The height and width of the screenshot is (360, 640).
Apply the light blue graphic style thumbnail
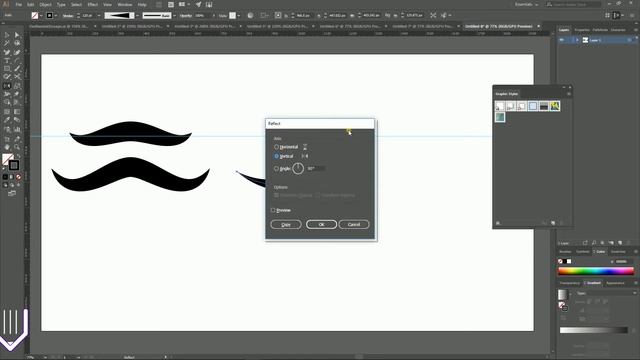[533, 106]
